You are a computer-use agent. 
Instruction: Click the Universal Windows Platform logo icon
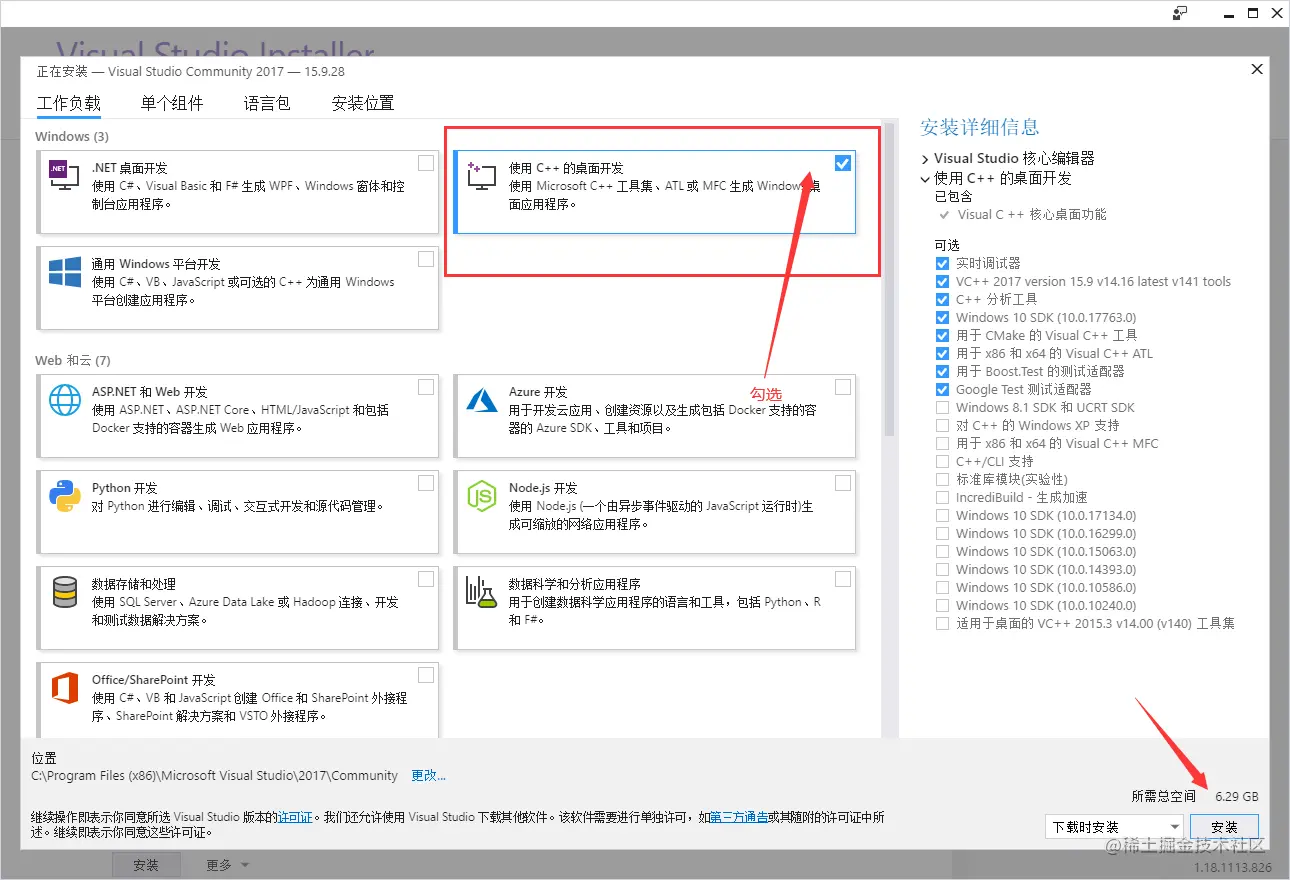point(64,273)
